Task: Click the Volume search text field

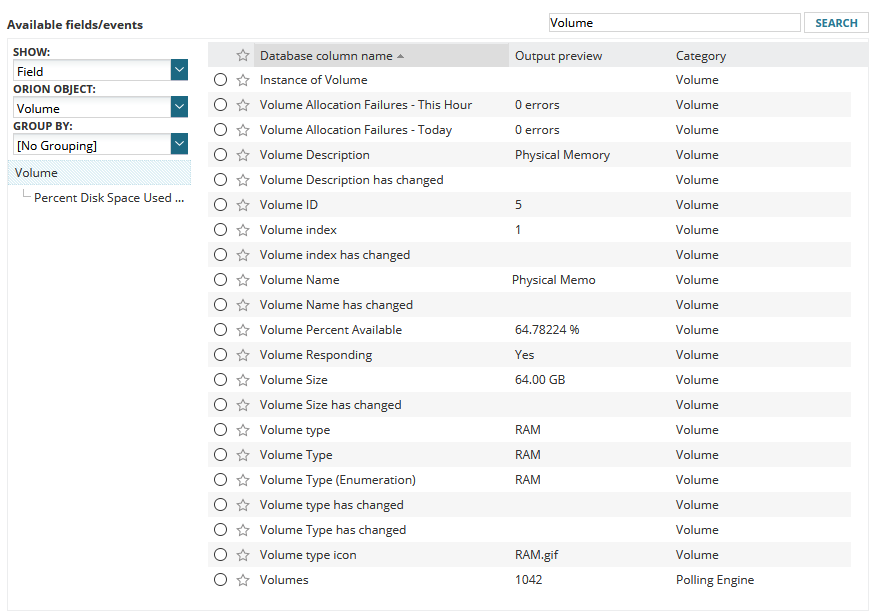Action: [674, 21]
